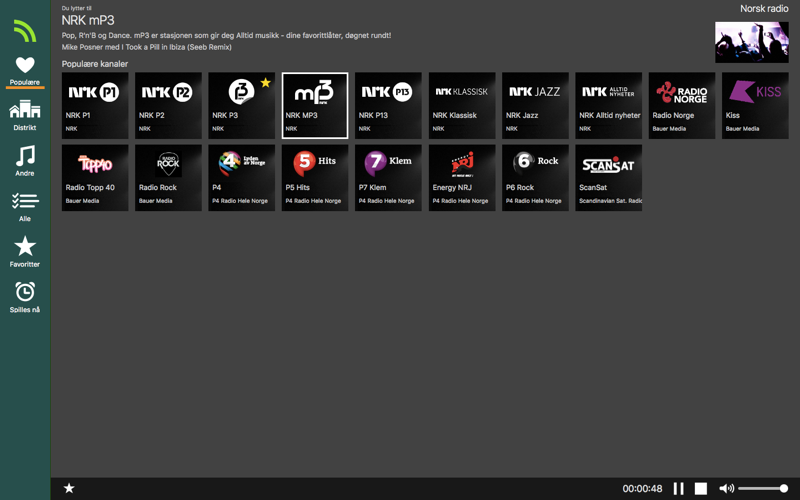Image resolution: width=800 pixels, height=500 pixels.
Task: Click the green radio wave app logo
Action: tap(25, 31)
